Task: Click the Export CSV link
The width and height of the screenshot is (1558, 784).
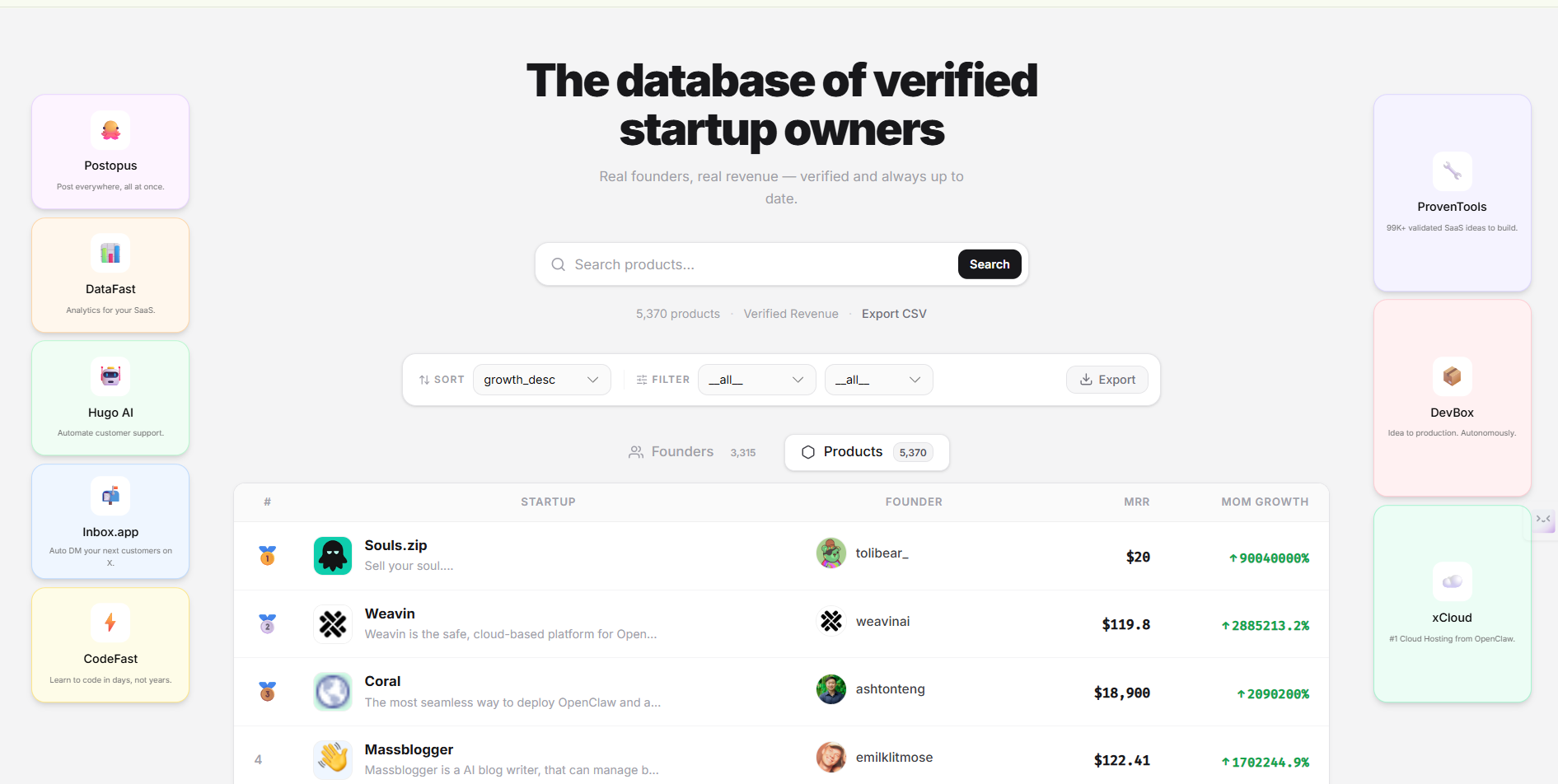Action: pyautogui.click(x=894, y=314)
